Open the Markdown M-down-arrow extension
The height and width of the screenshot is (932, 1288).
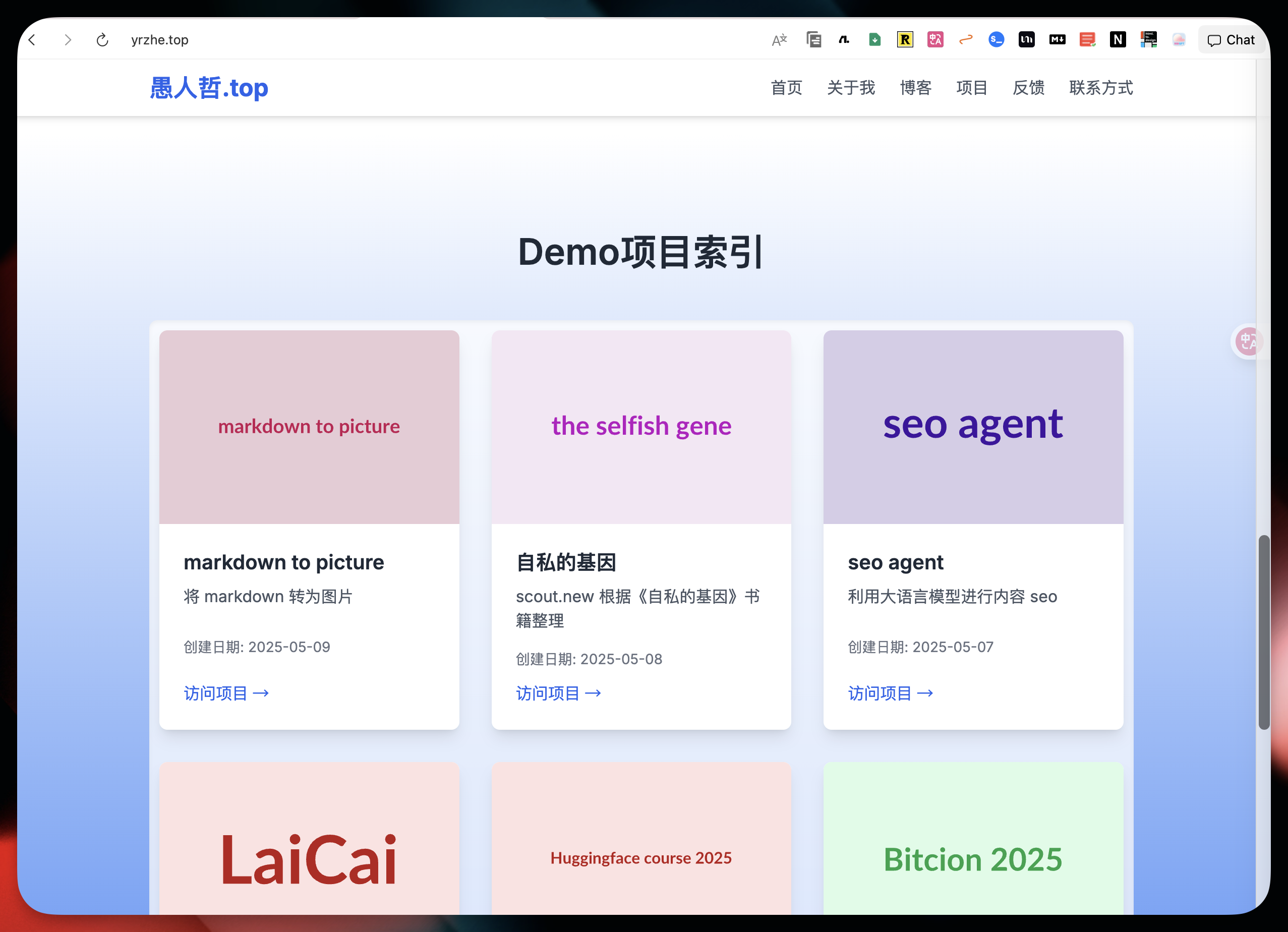(1057, 39)
